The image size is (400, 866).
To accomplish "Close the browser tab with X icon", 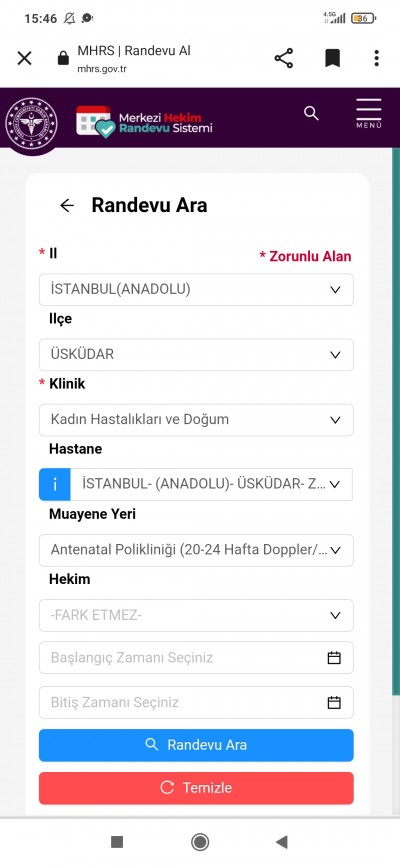I will 24,58.
